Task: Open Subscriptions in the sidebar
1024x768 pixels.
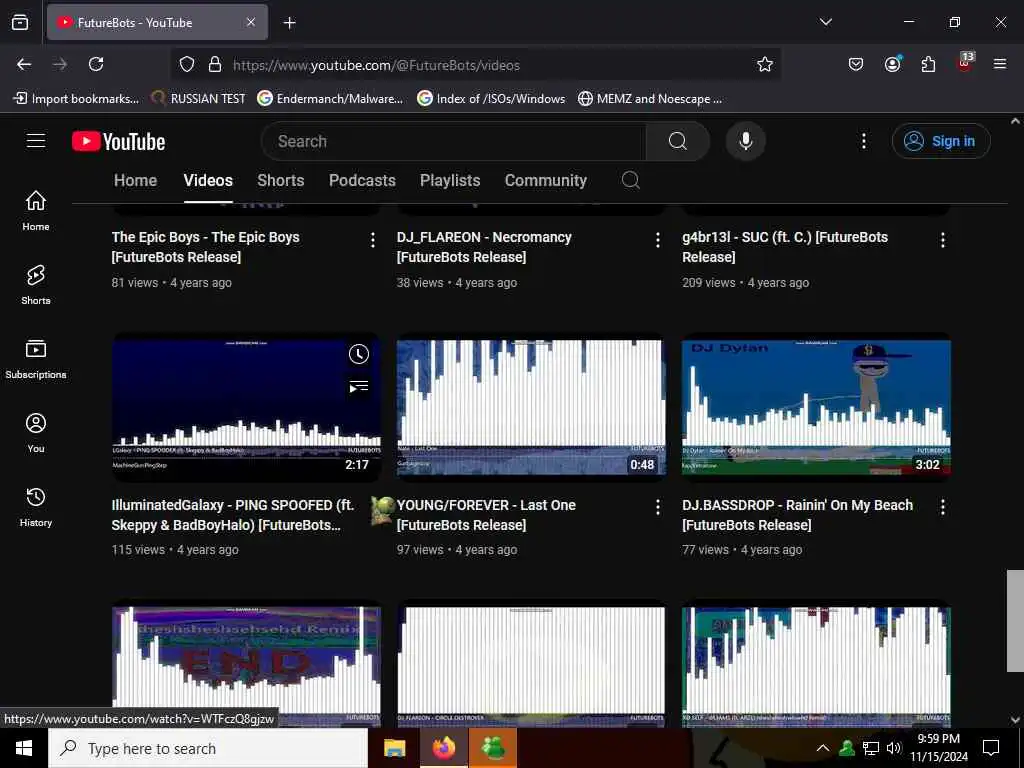Action: pyautogui.click(x=36, y=359)
